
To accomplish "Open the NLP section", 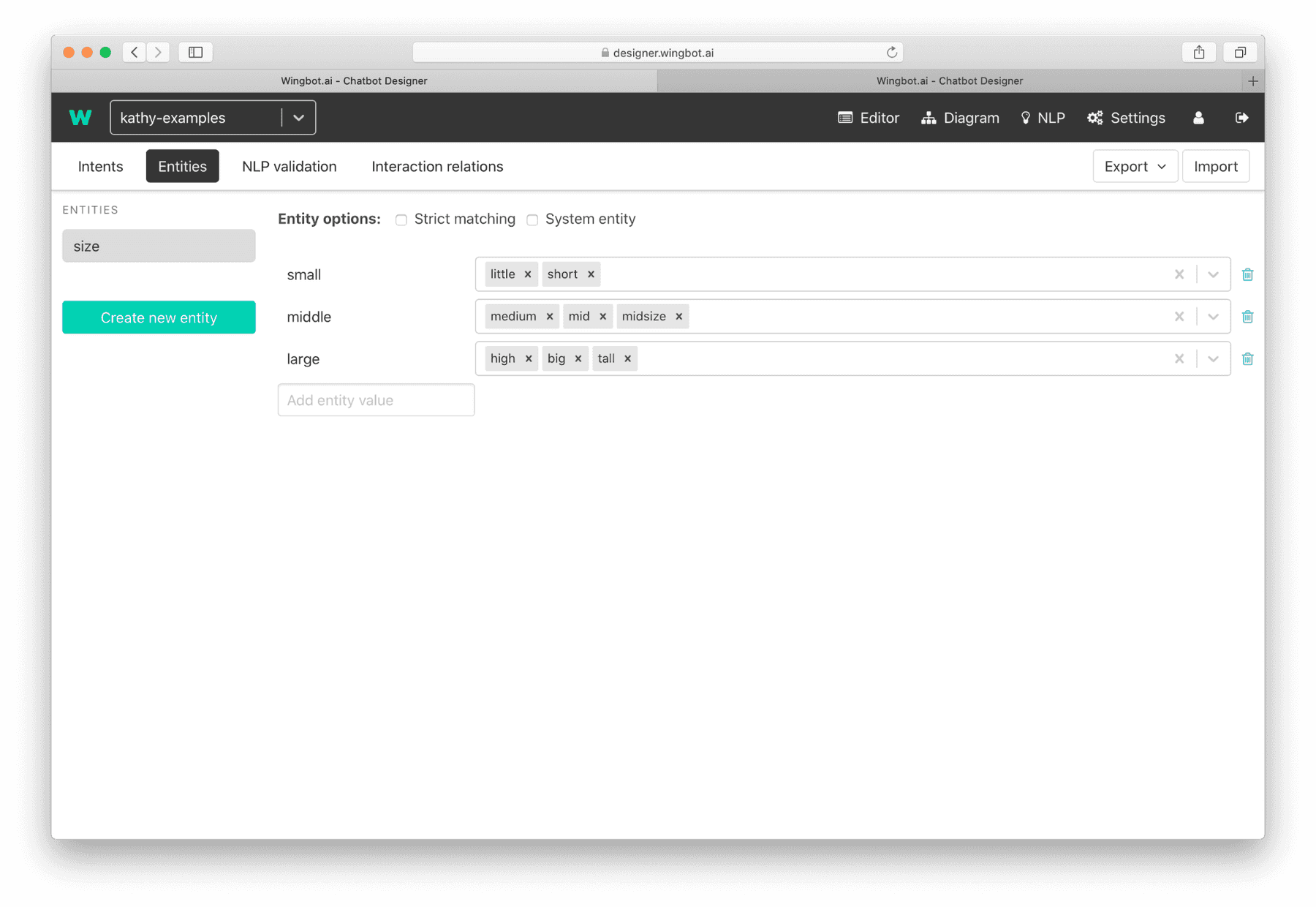I will (1043, 118).
